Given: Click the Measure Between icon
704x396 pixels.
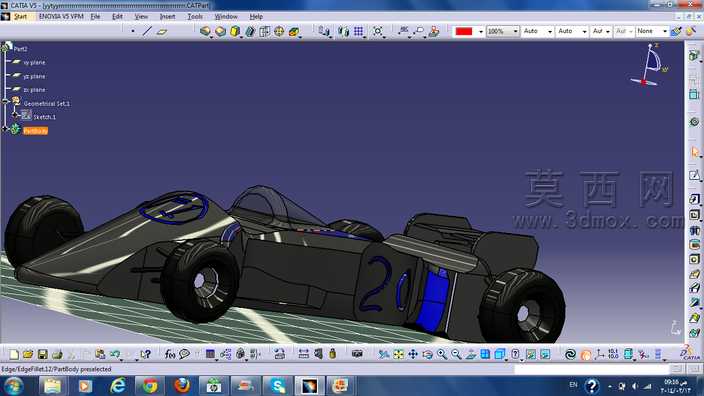Looking at the screenshot, I should 304,354.
